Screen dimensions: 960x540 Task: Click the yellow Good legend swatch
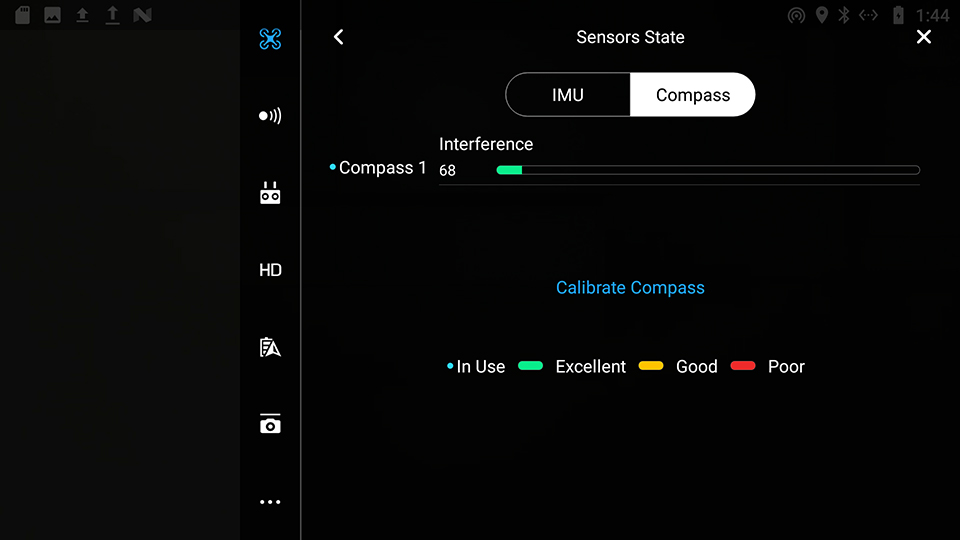point(651,366)
